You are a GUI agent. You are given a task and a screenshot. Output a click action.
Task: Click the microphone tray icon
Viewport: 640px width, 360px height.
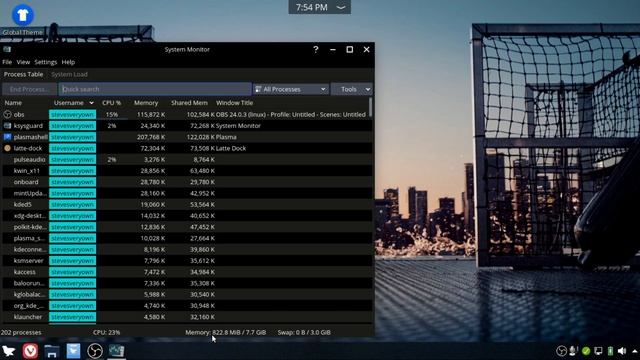573,351
